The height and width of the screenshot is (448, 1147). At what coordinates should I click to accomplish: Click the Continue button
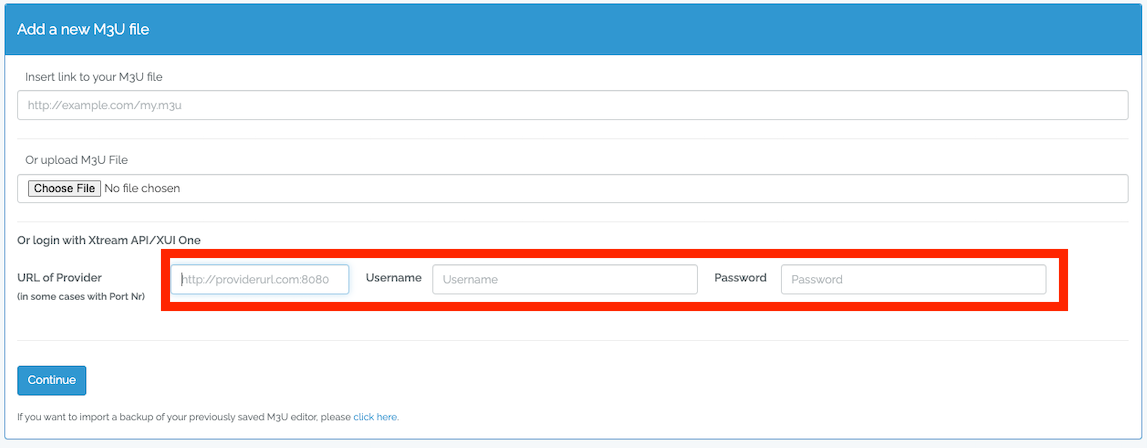pos(52,380)
